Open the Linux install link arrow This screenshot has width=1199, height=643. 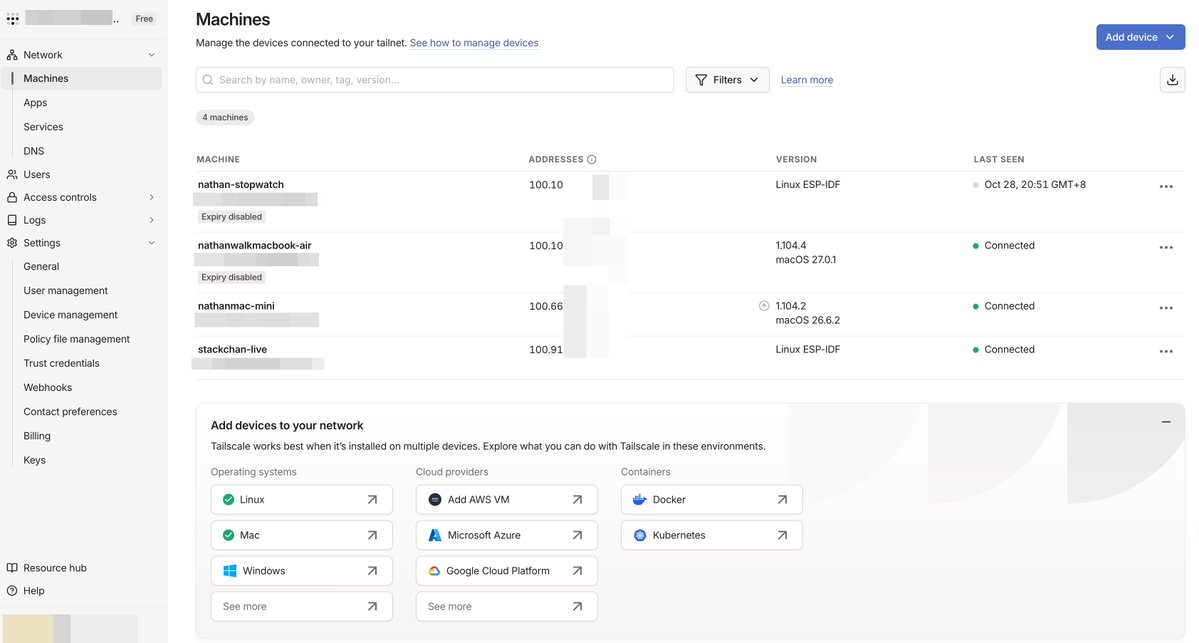click(372, 500)
